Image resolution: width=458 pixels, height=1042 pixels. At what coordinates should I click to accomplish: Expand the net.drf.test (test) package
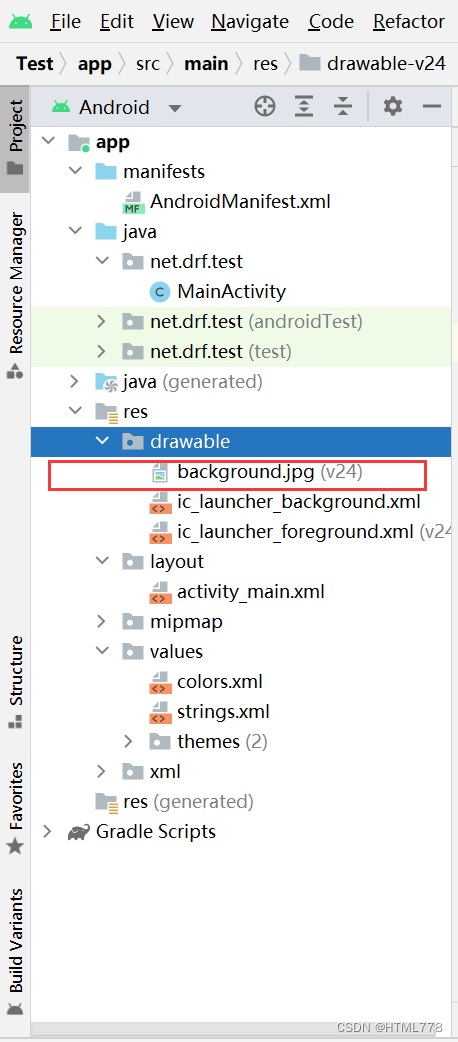pyautogui.click(x=102, y=352)
